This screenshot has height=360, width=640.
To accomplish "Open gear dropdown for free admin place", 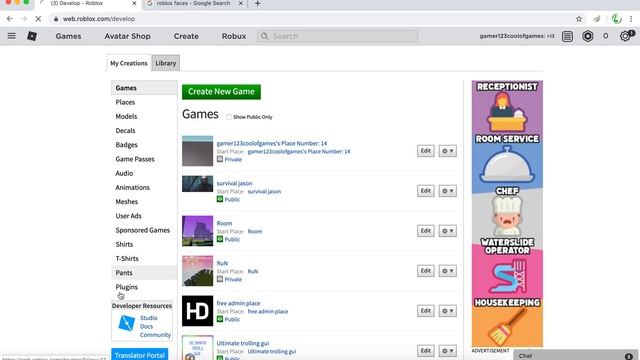I will click(x=447, y=311).
